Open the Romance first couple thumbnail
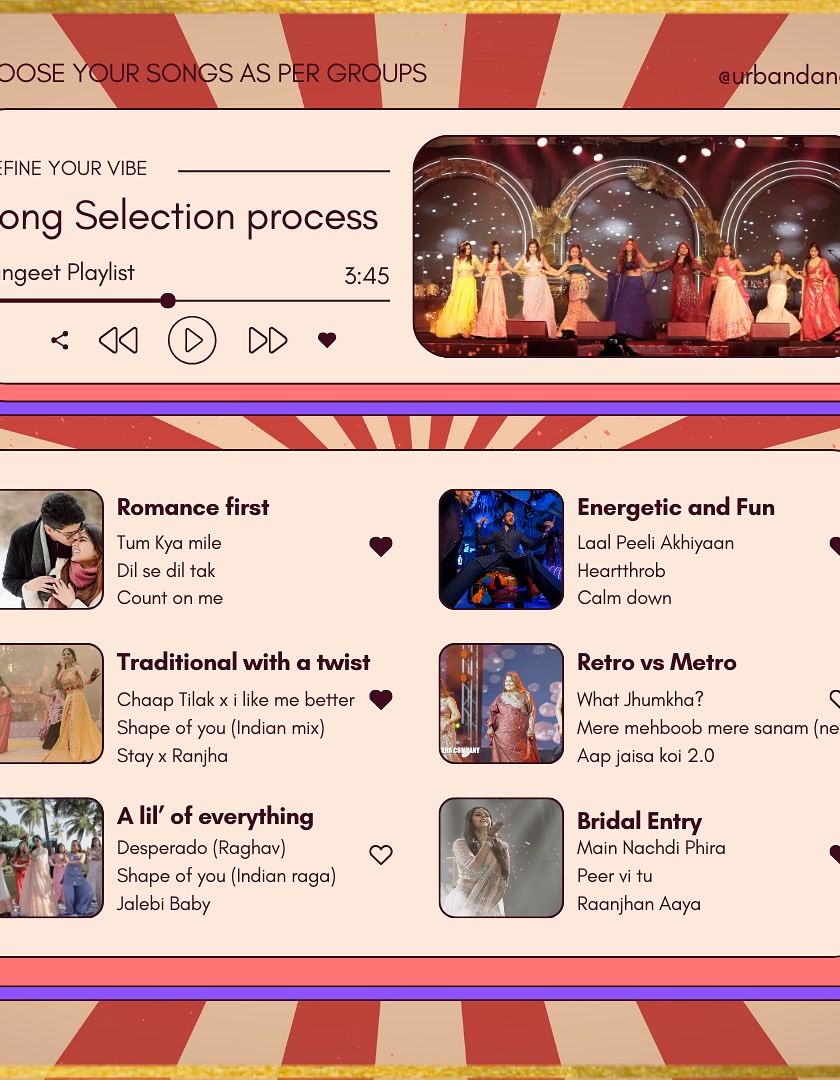840x1080 pixels. pyautogui.click(x=51, y=549)
